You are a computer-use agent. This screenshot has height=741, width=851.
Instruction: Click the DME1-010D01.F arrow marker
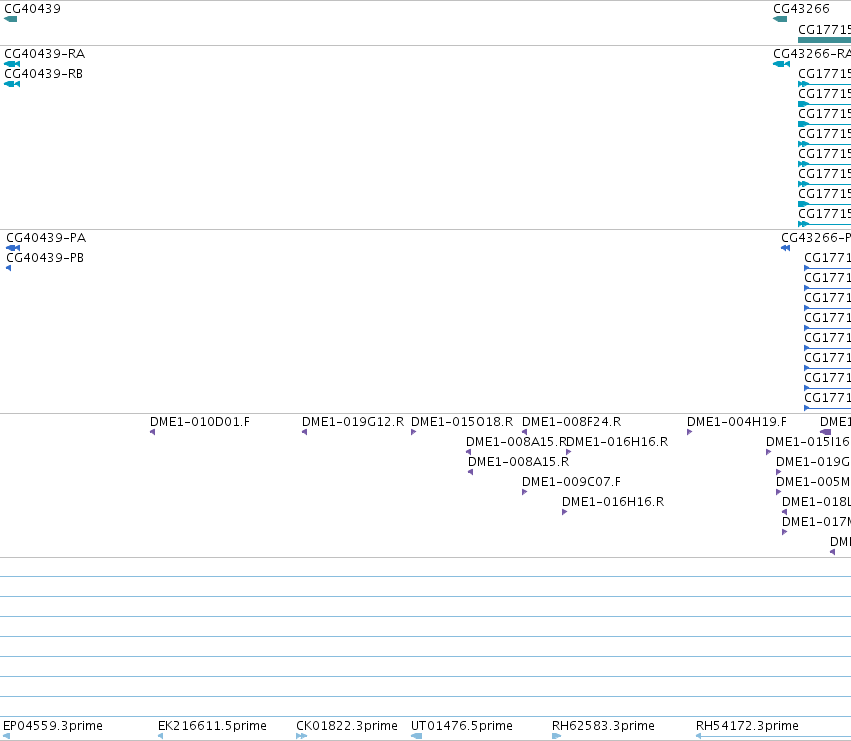click(153, 432)
